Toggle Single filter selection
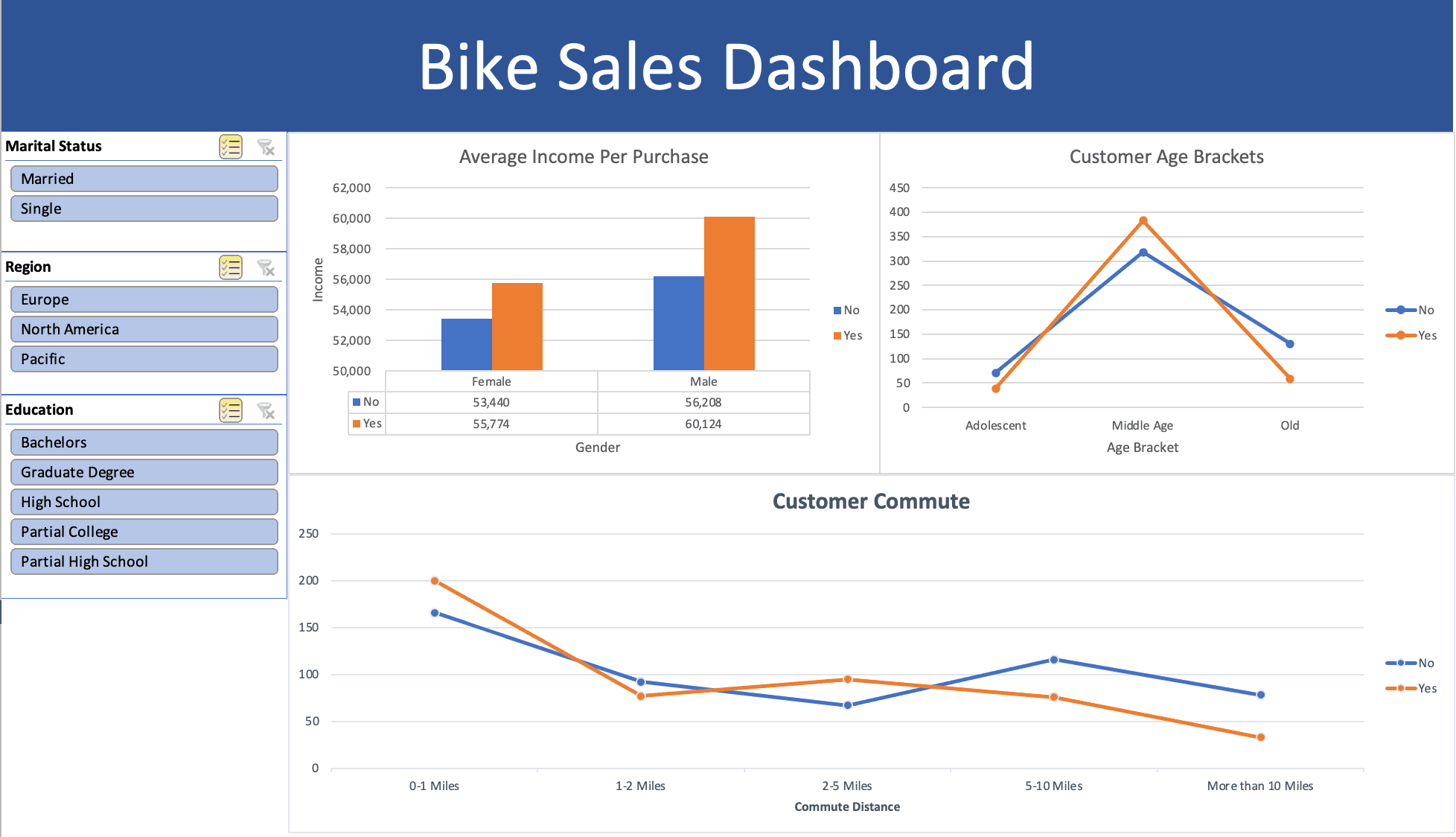Viewport: 1456px width, 837px height. click(143, 208)
